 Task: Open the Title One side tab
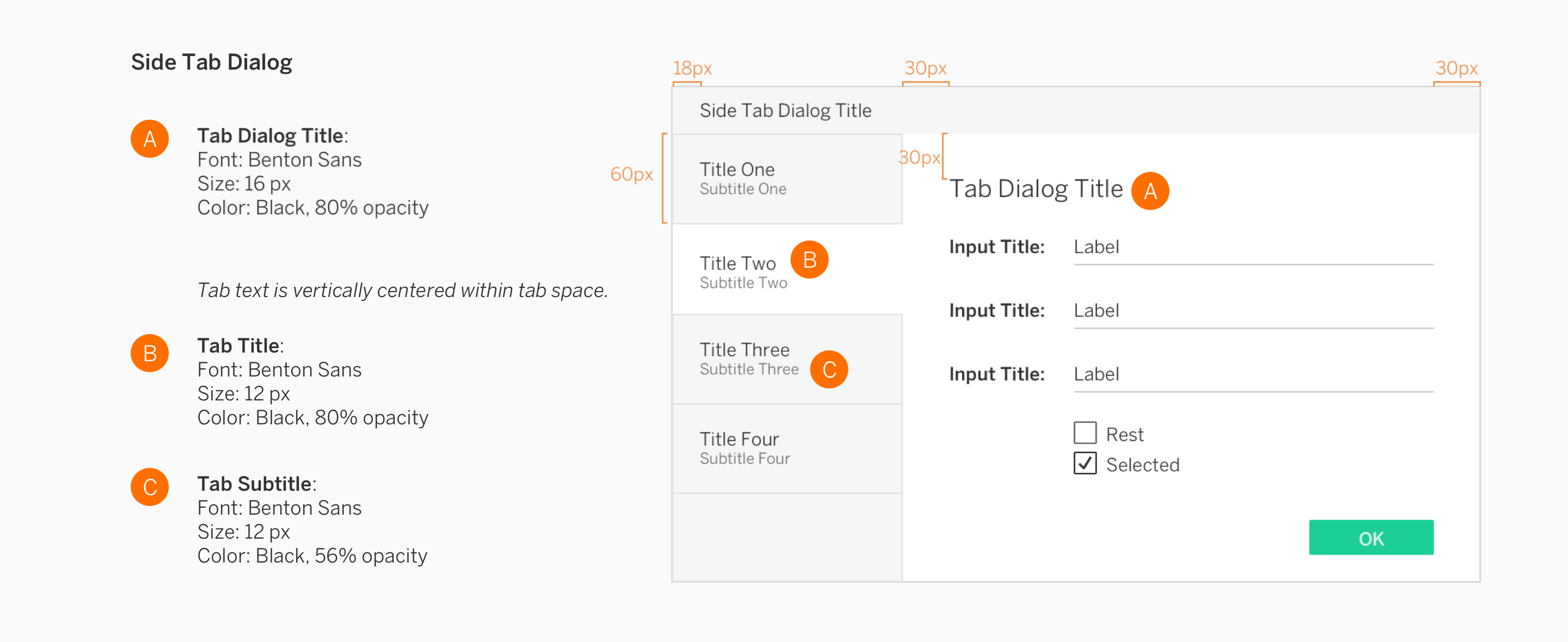tap(786, 179)
